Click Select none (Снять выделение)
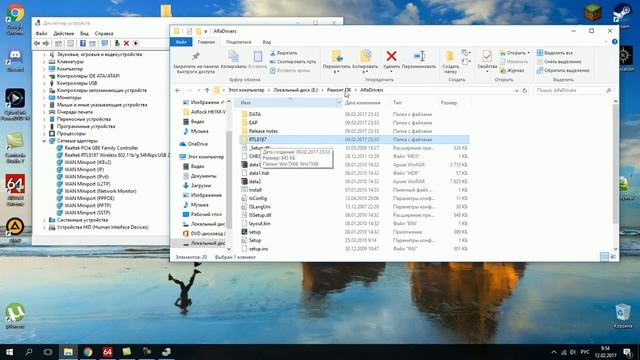This screenshot has width=640, height=360. pos(558,62)
